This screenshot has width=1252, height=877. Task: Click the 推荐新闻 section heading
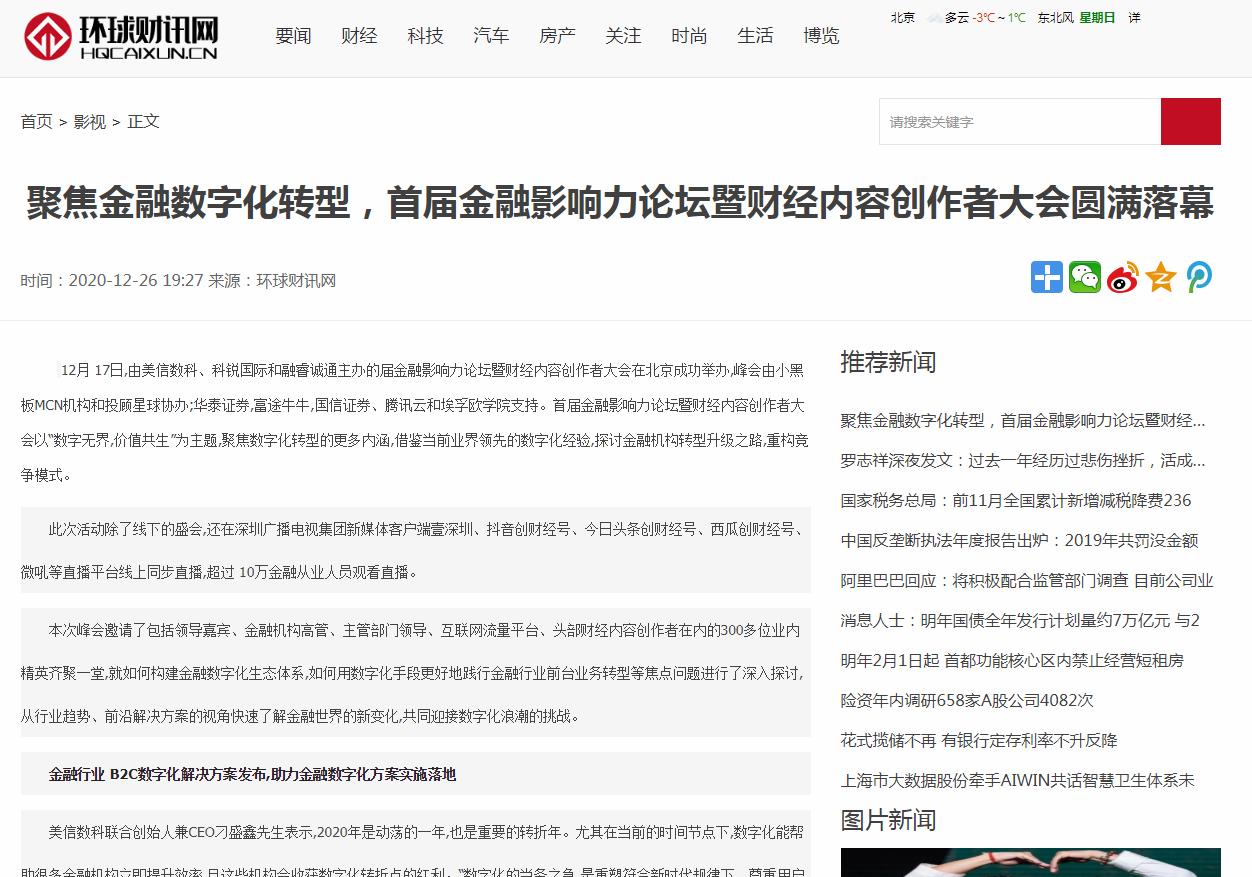tap(888, 362)
